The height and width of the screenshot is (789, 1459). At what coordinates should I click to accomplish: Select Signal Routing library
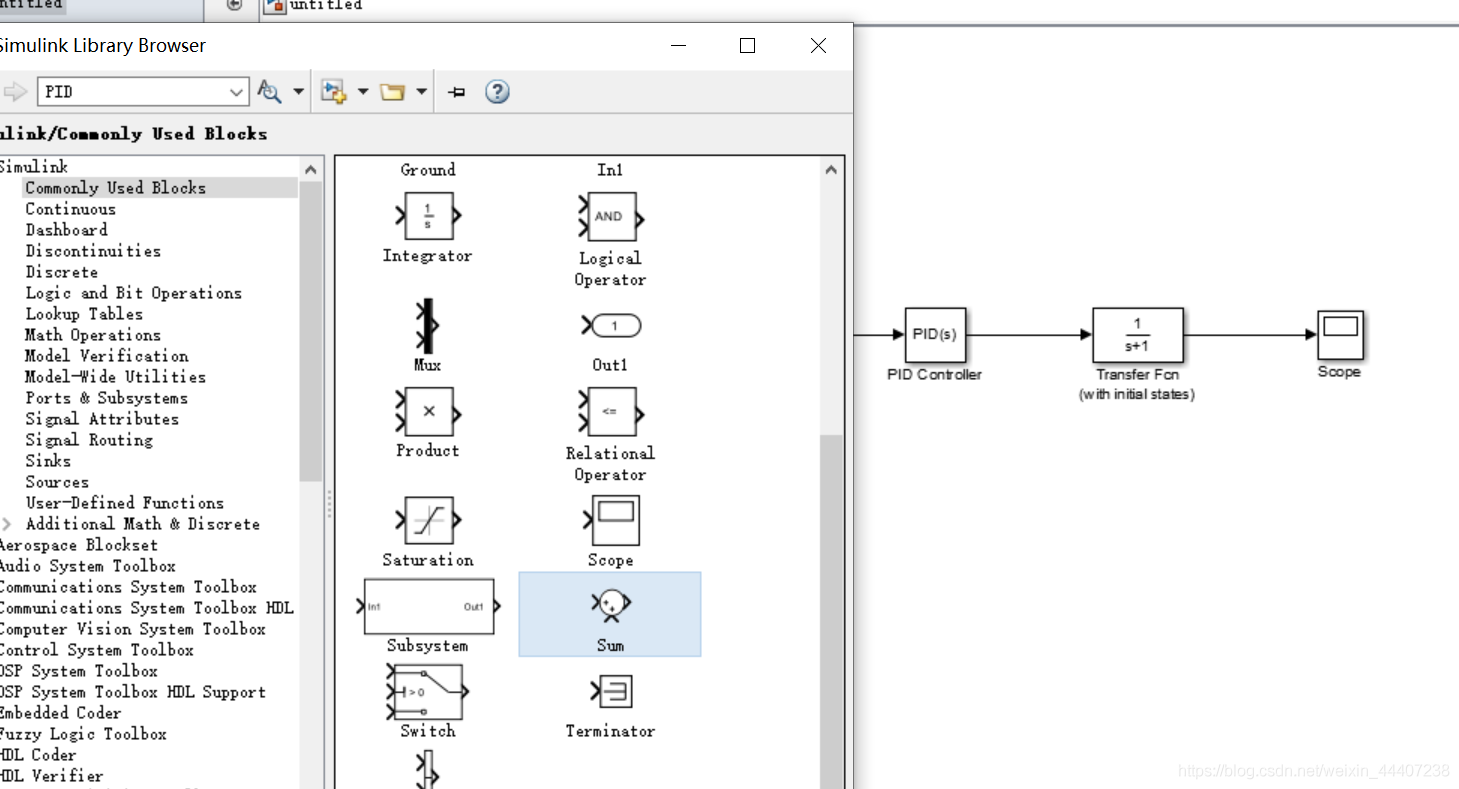click(89, 440)
